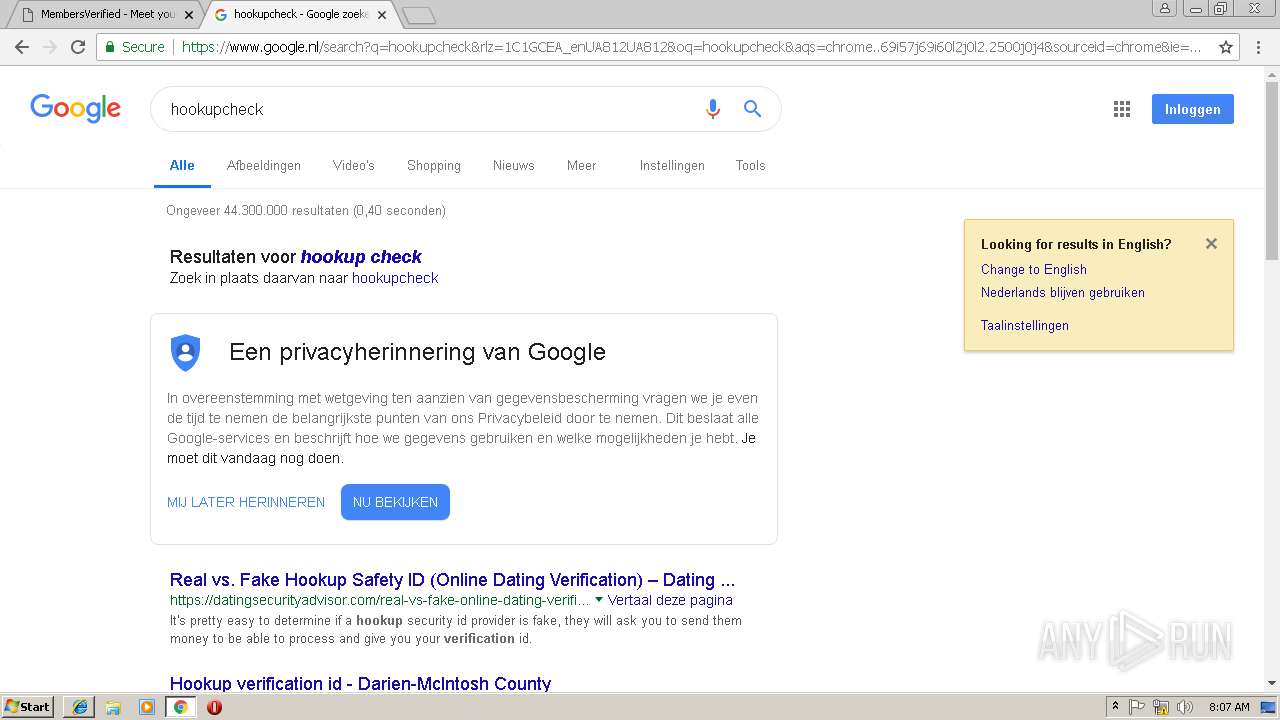Switch to Shopping results
The image size is (1280, 720).
coord(434,166)
